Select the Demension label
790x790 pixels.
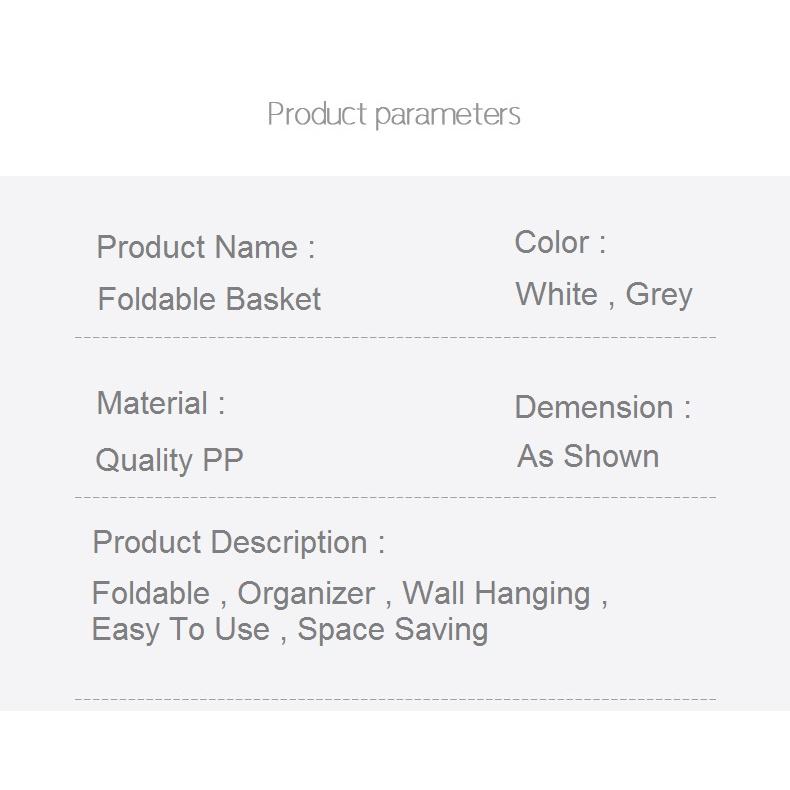click(602, 407)
